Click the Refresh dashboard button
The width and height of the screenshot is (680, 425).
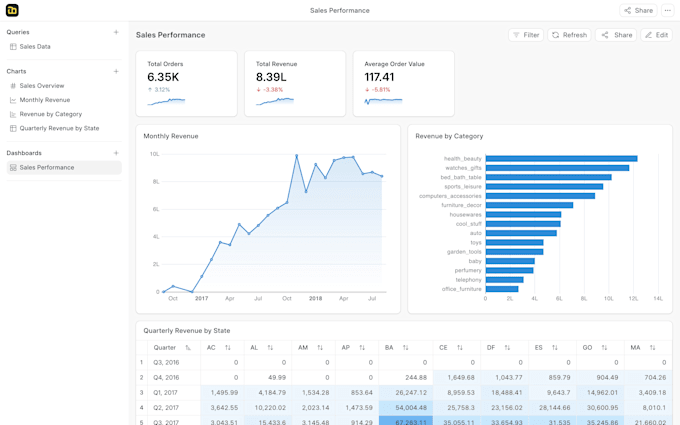tap(570, 35)
